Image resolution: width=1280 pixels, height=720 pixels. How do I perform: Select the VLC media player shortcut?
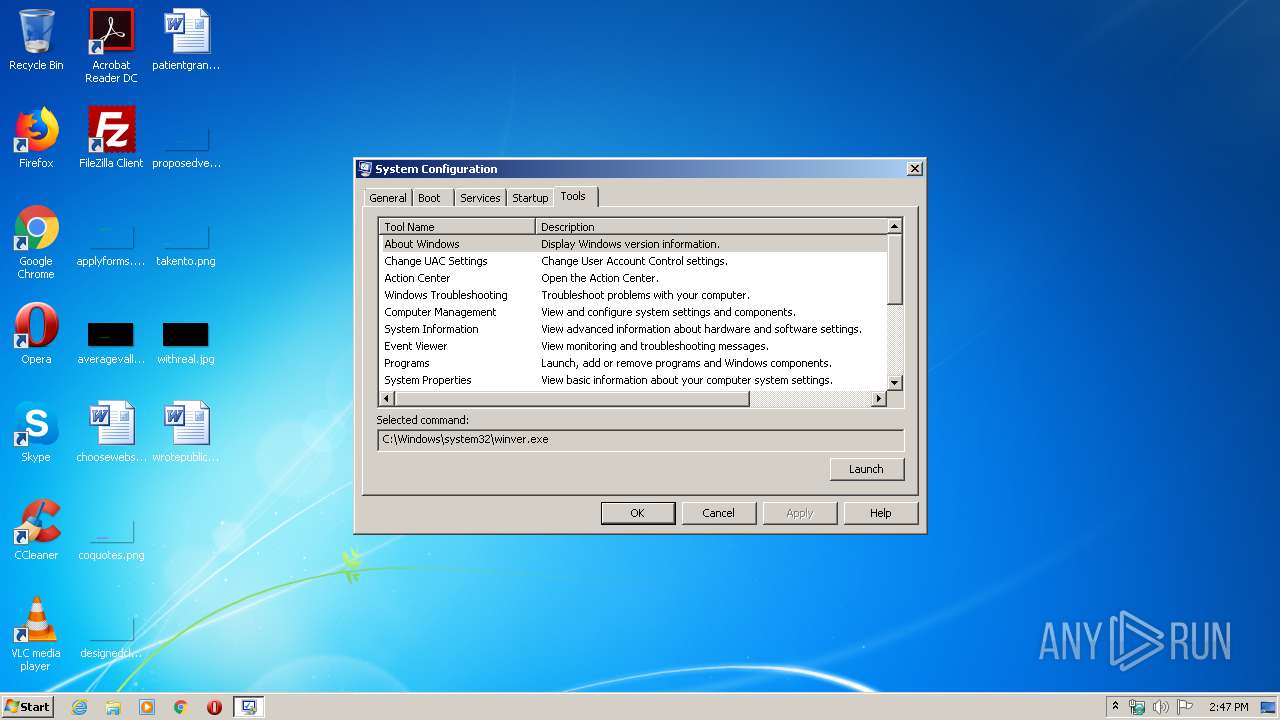tap(36, 634)
